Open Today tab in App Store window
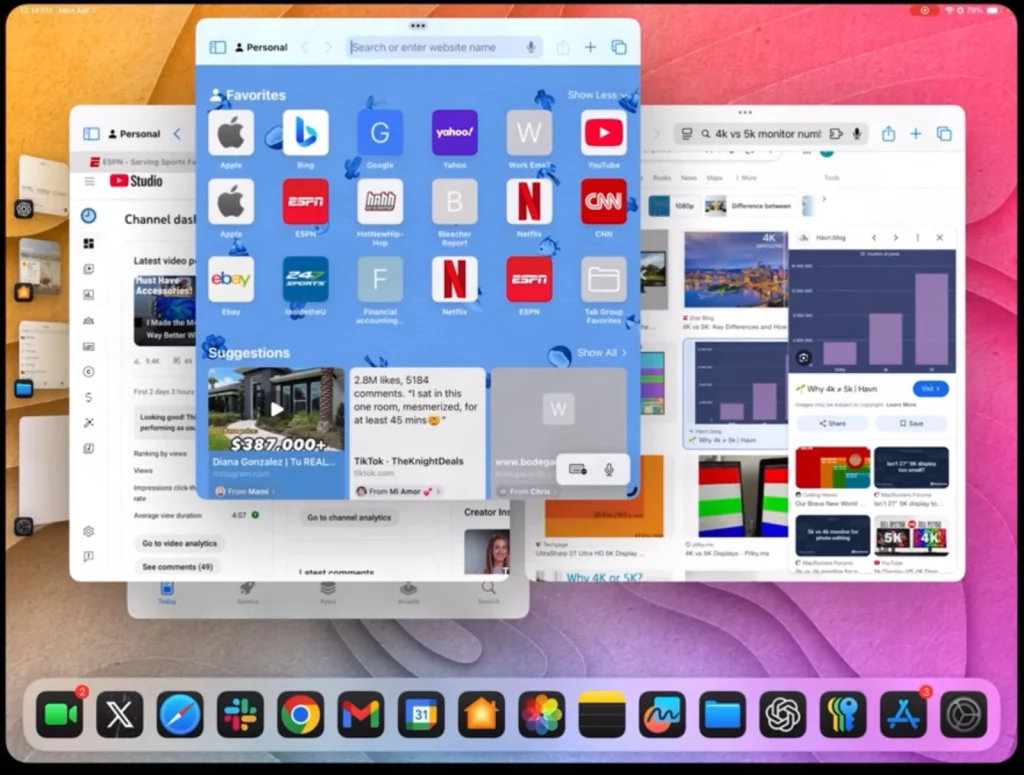This screenshot has width=1024, height=775. (x=167, y=593)
